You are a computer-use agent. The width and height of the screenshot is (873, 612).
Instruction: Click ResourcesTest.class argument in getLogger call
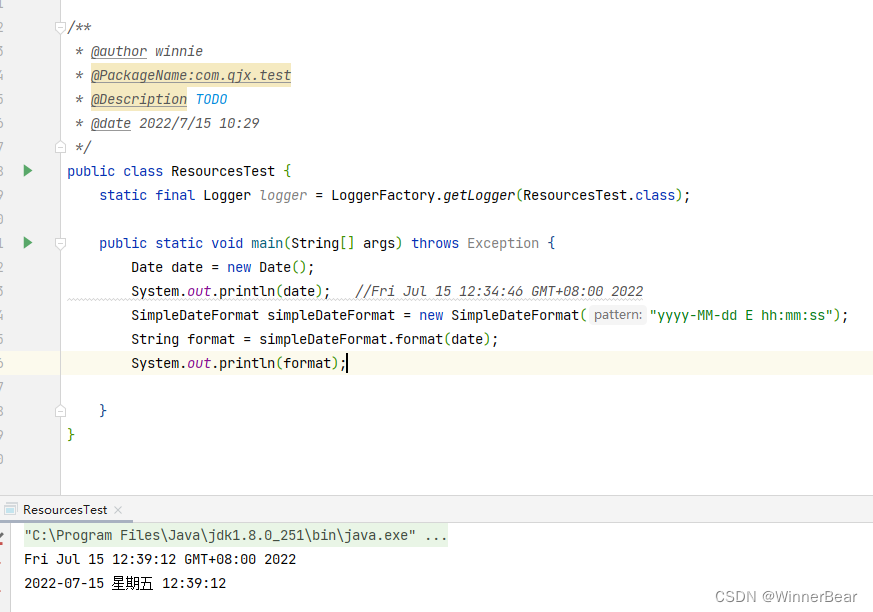click(599, 195)
